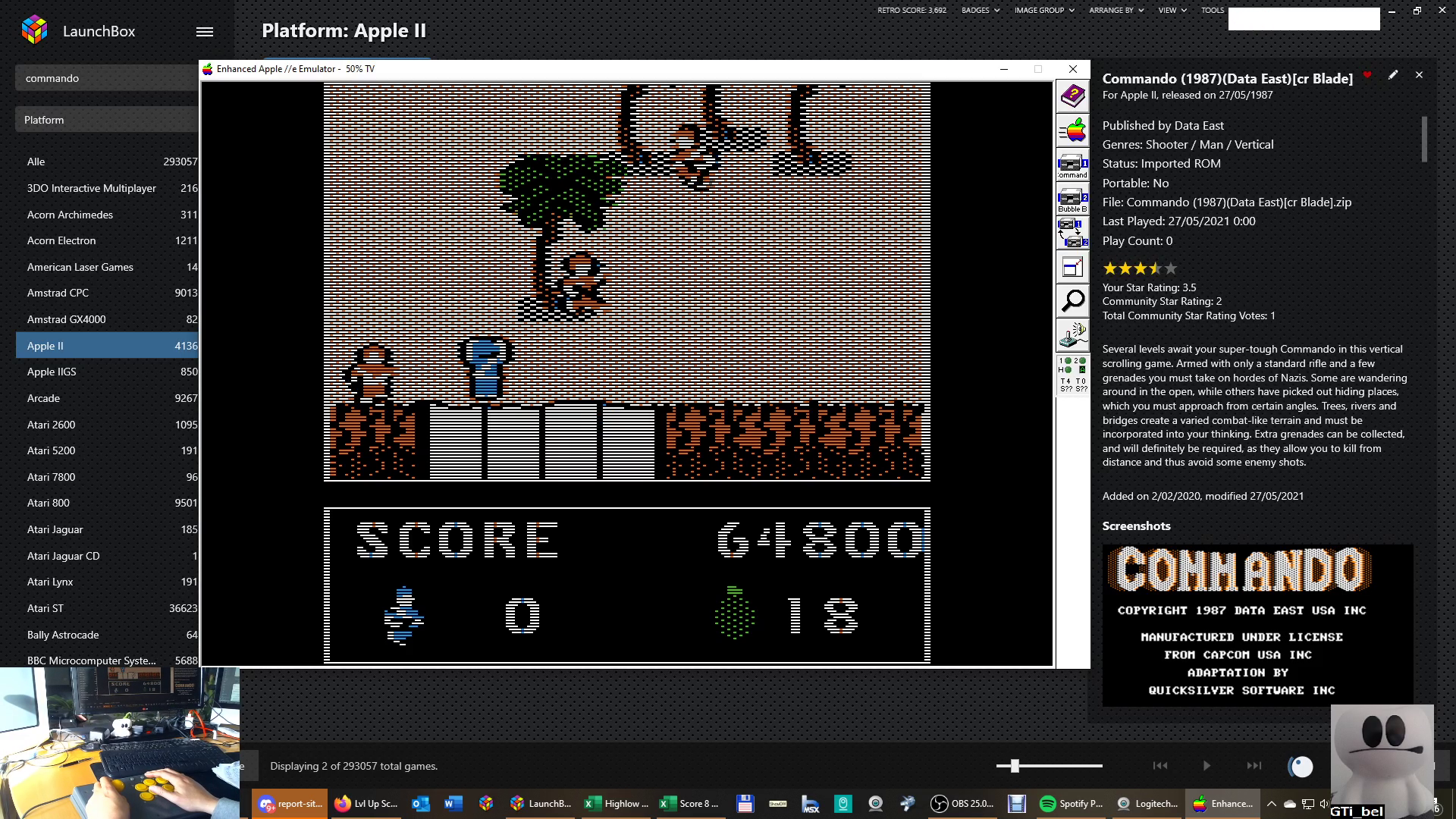Viewport: 1456px width, 819px height.
Task: Open the Tools menu
Action: [x=1212, y=11]
